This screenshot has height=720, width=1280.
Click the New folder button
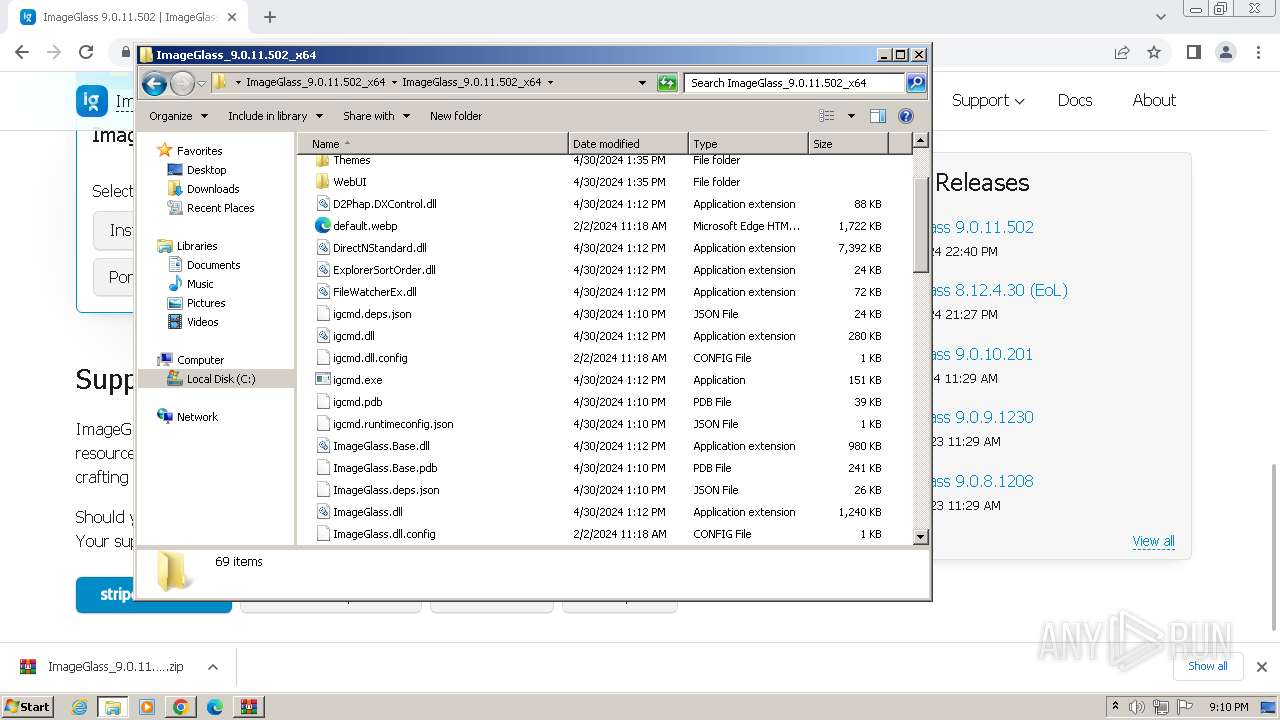tap(456, 116)
